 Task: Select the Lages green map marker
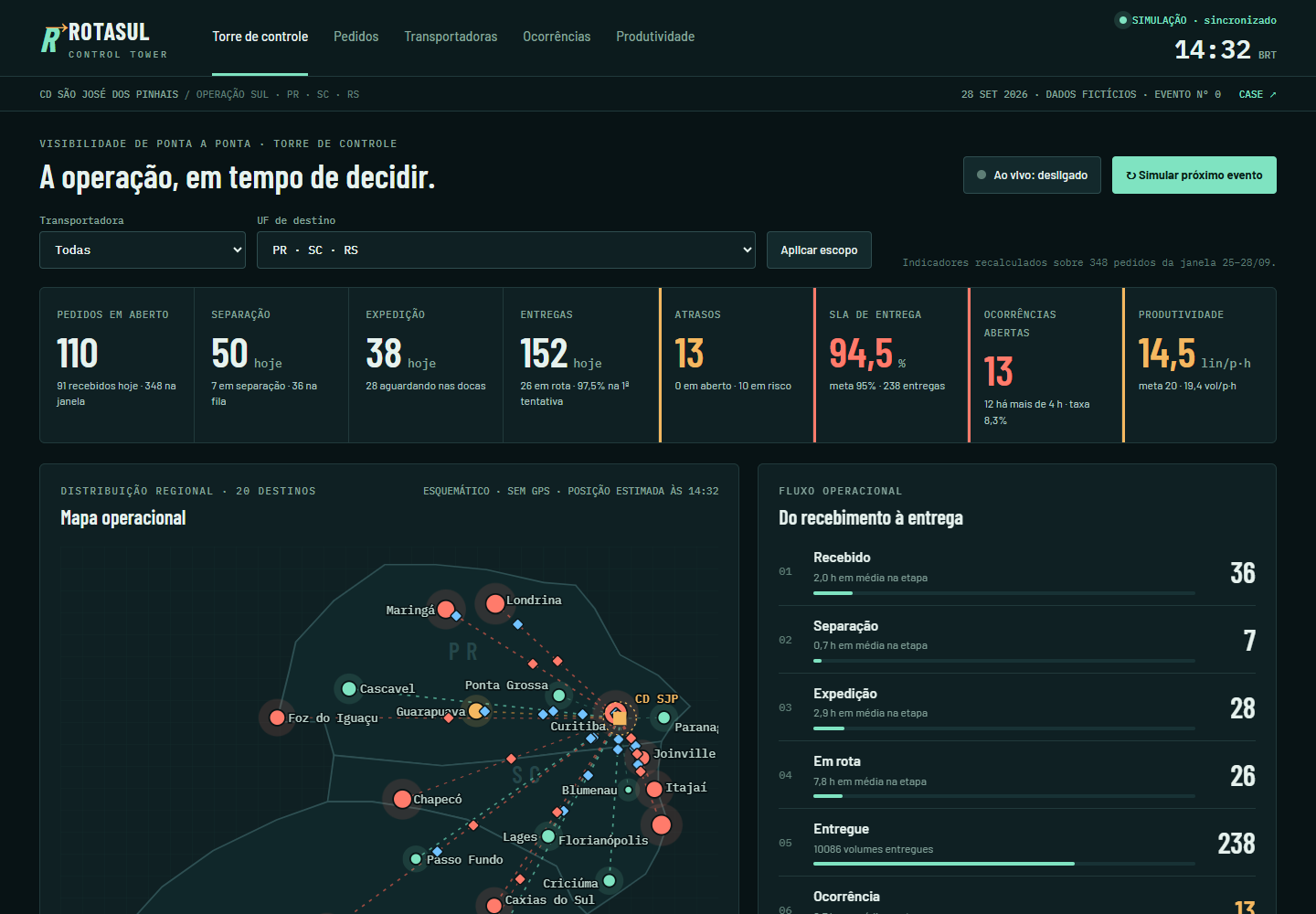[x=548, y=836]
